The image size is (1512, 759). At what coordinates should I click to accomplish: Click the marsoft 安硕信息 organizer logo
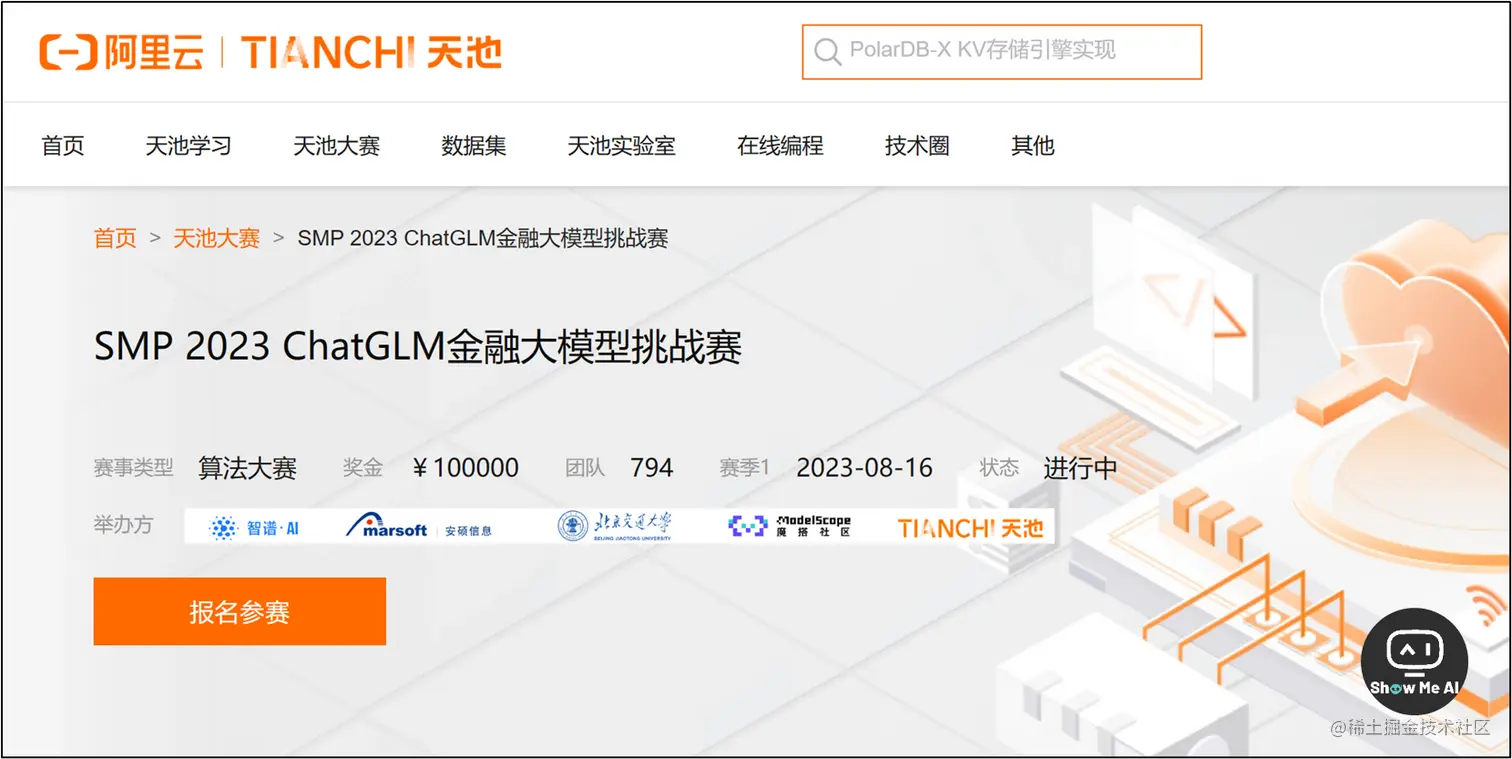click(x=419, y=527)
